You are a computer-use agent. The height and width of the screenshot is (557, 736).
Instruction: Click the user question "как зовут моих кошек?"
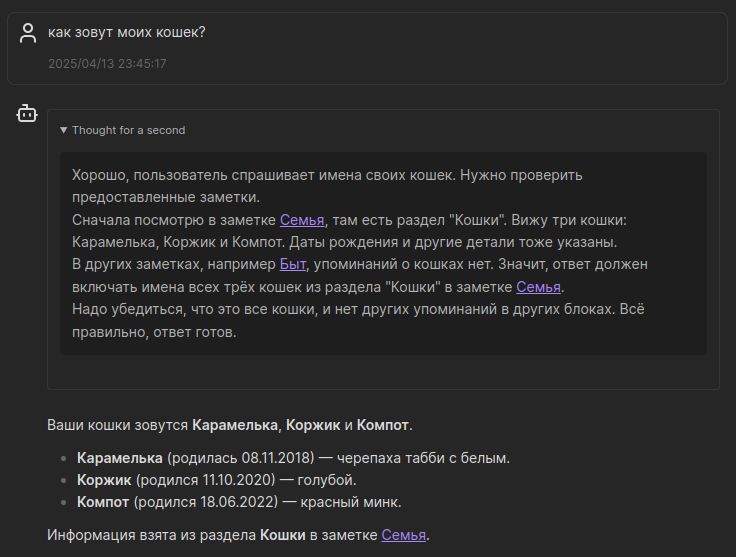click(127, 33)
